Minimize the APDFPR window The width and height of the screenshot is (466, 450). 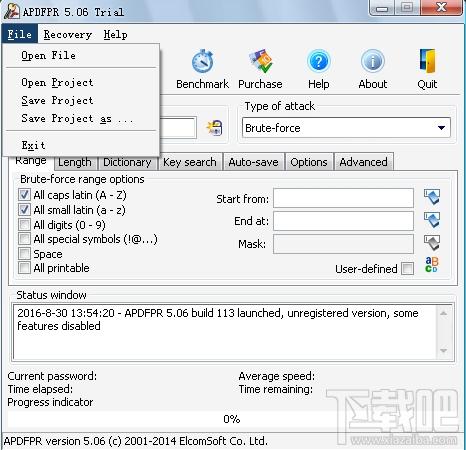(x=382, y=8)
